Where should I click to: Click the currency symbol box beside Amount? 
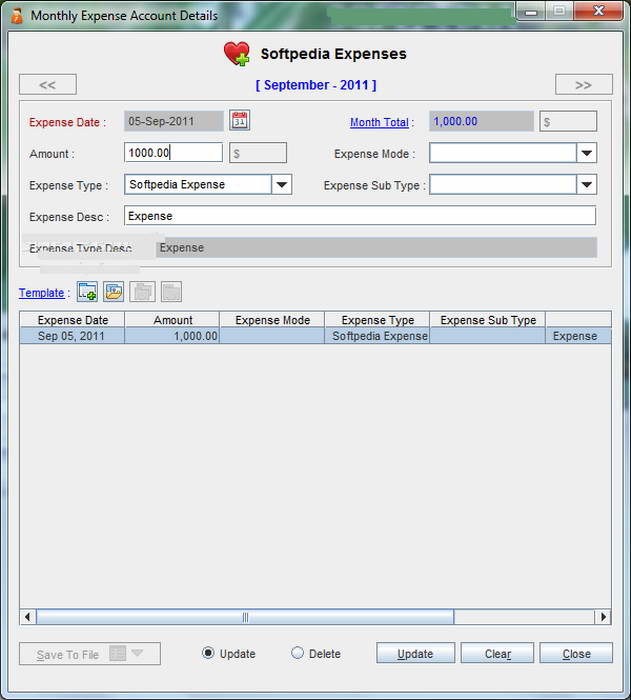pyautogui.click(x=258, y=153)
